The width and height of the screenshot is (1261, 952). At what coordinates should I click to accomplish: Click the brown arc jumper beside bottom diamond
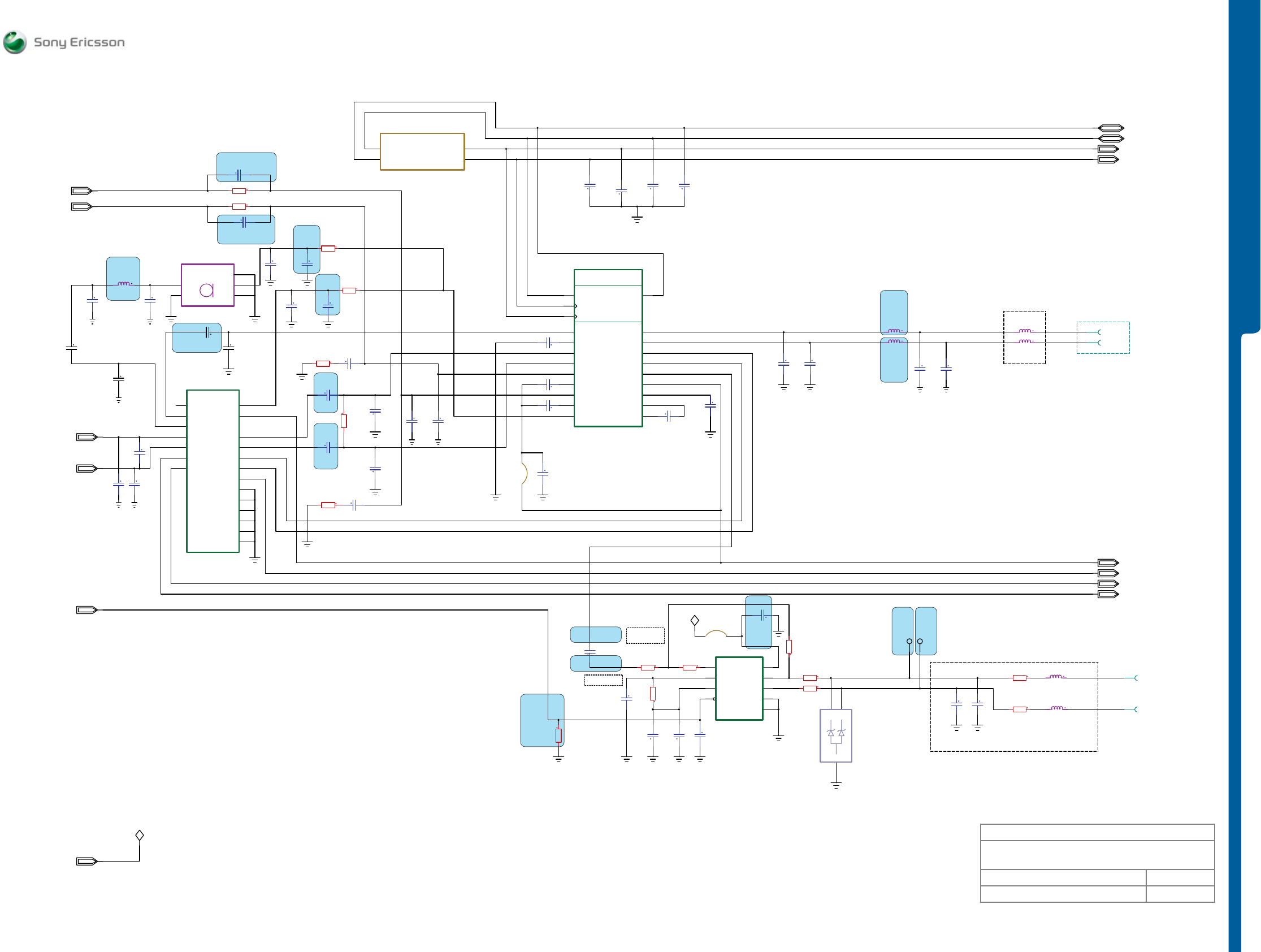[716, 633]
